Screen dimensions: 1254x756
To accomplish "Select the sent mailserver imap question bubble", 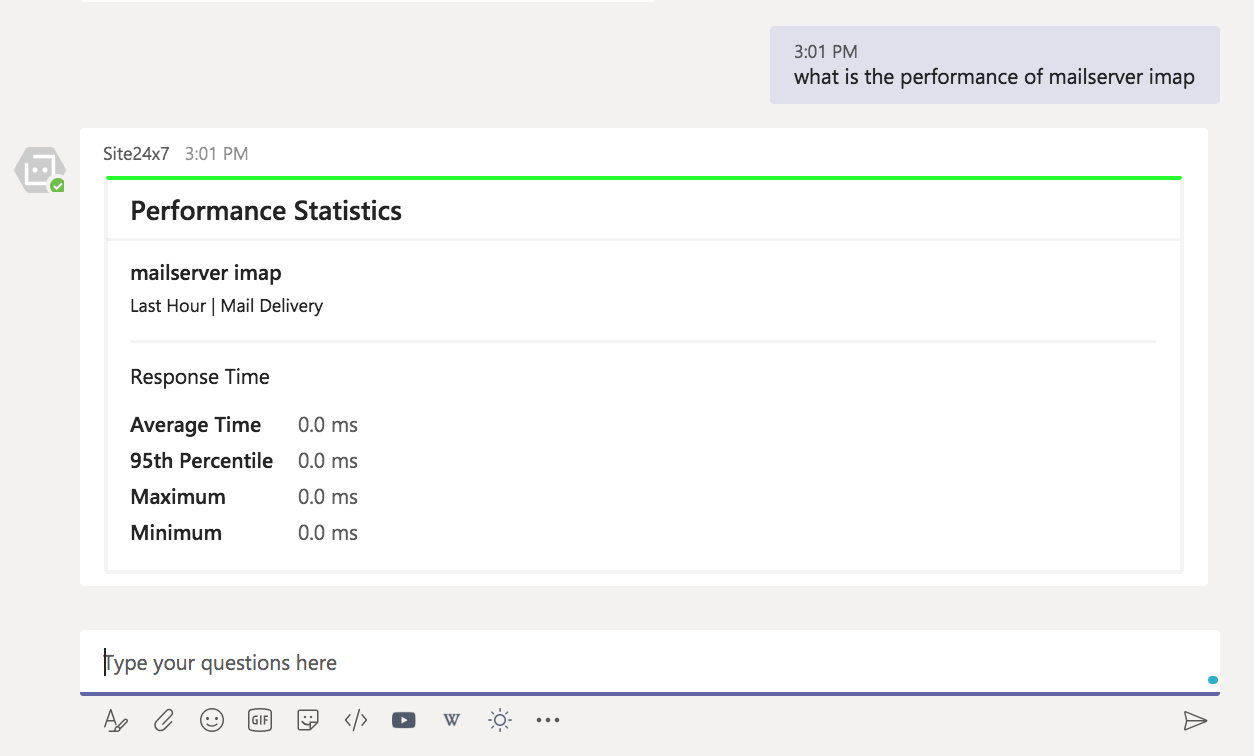I will 994,66.
